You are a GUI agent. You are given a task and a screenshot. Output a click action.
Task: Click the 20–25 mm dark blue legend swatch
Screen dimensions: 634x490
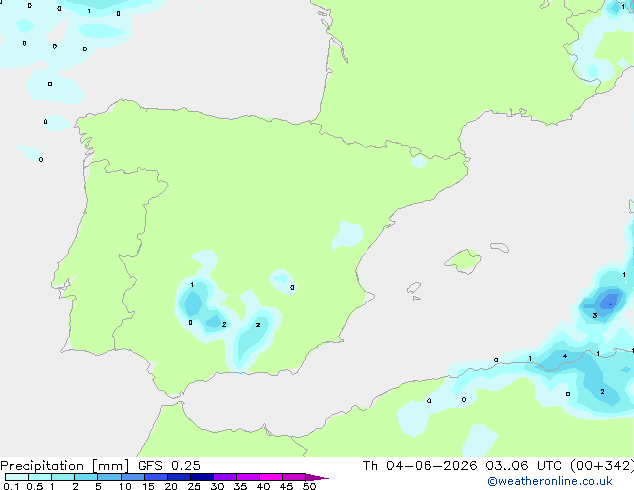179,477
